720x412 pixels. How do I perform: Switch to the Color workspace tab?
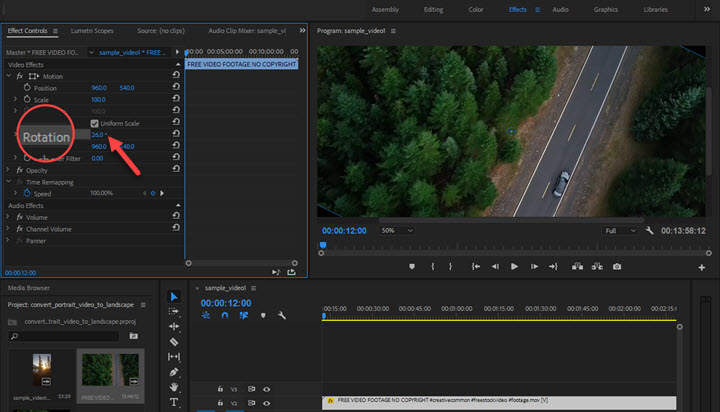pyautogui.click(x=475, y=9)
